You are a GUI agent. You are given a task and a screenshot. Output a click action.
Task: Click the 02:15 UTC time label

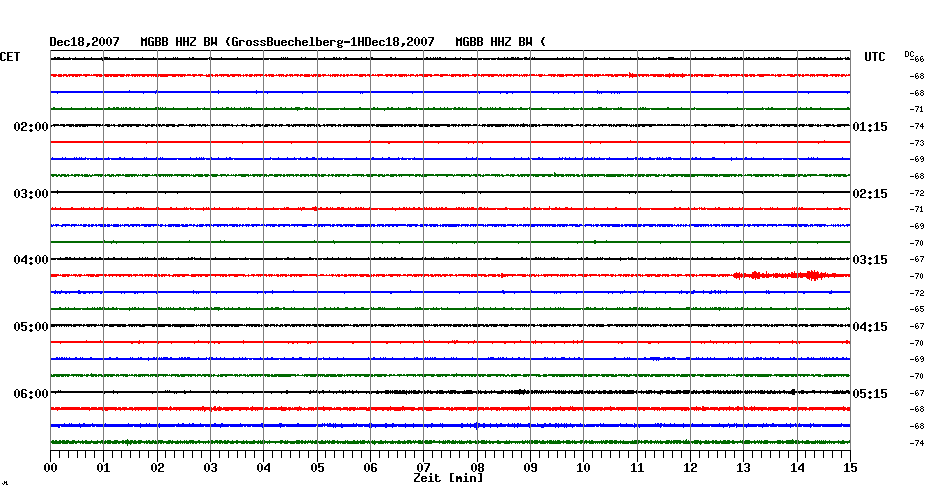click(x=870, y=194)
